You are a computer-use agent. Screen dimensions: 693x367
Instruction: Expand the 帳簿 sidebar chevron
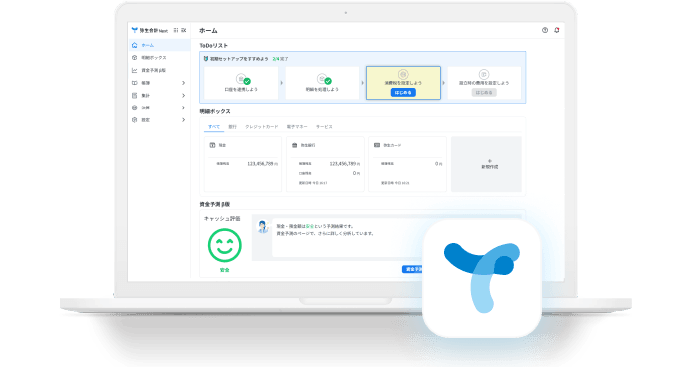183,83
